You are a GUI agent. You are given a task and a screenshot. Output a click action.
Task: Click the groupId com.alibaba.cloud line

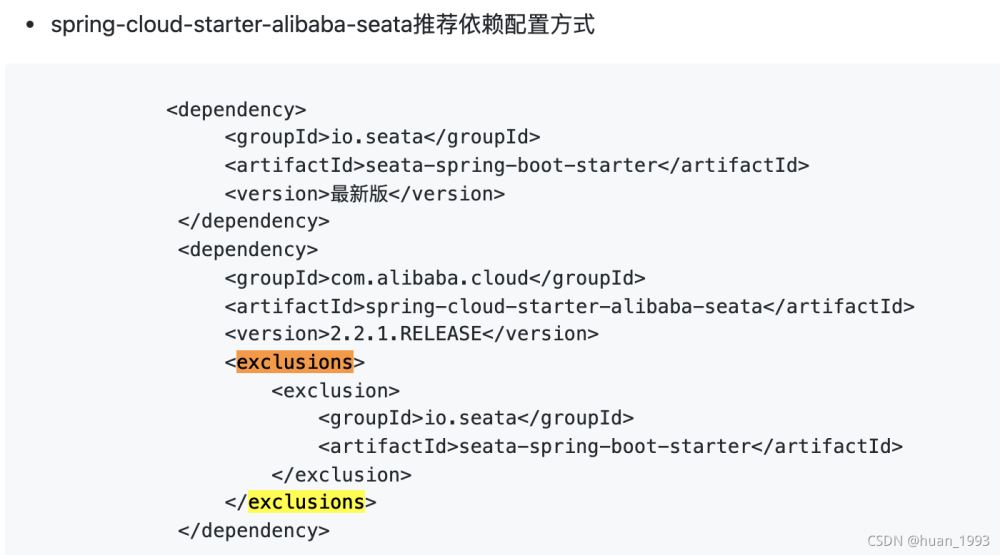[435, 278]
